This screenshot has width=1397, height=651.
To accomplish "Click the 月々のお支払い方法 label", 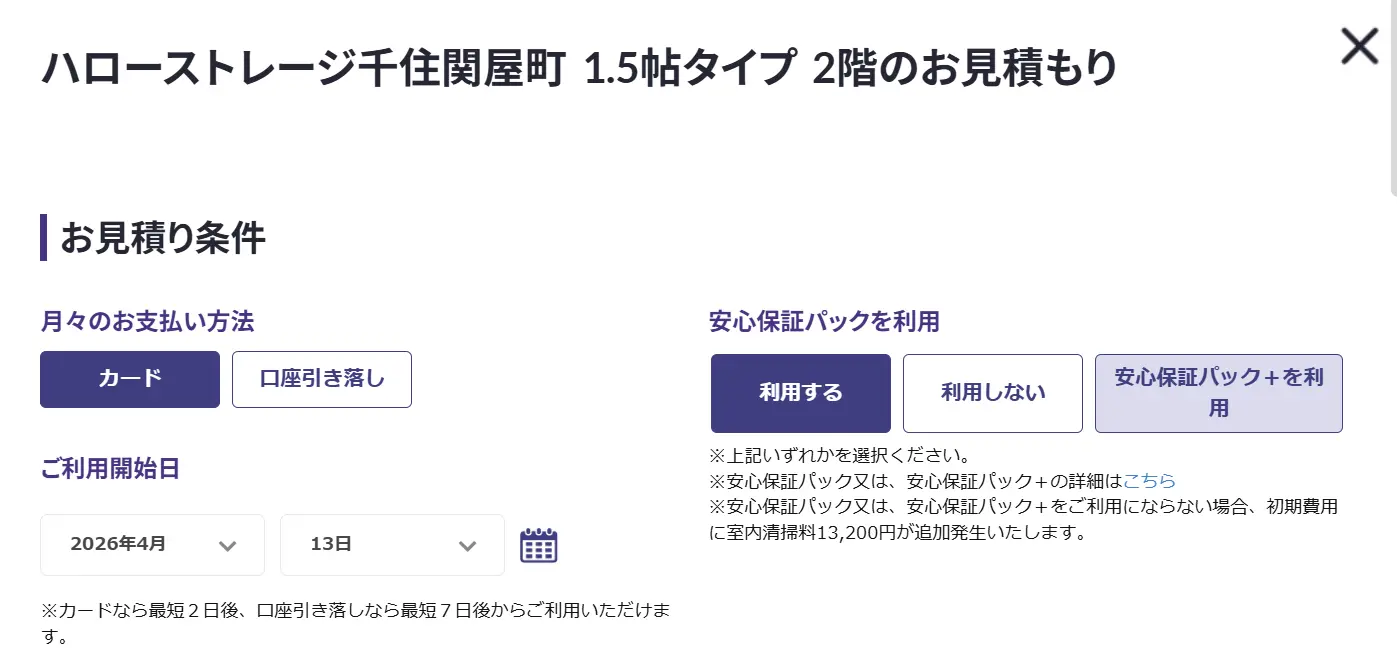I will (x=147, y=321).
